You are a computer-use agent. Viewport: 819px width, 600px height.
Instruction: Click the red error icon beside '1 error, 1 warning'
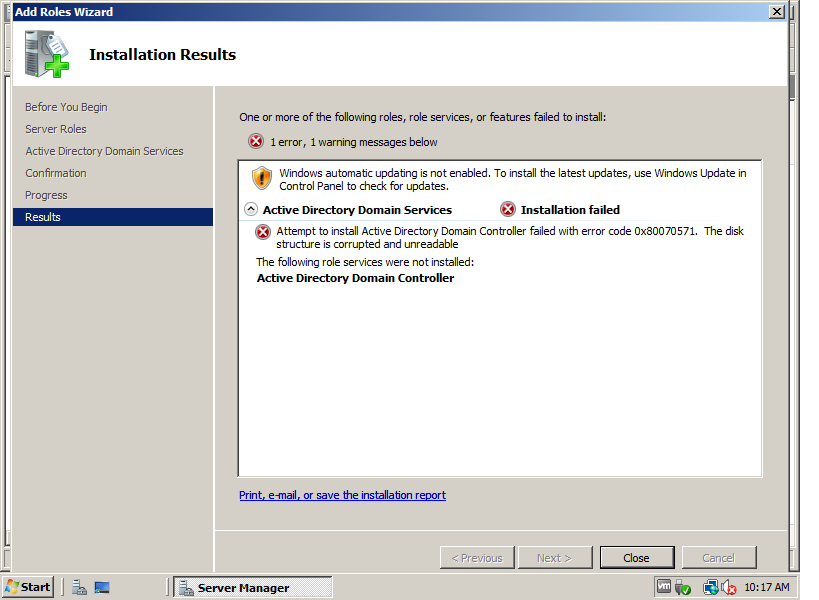pyautogui.click(x=255, y=141)
